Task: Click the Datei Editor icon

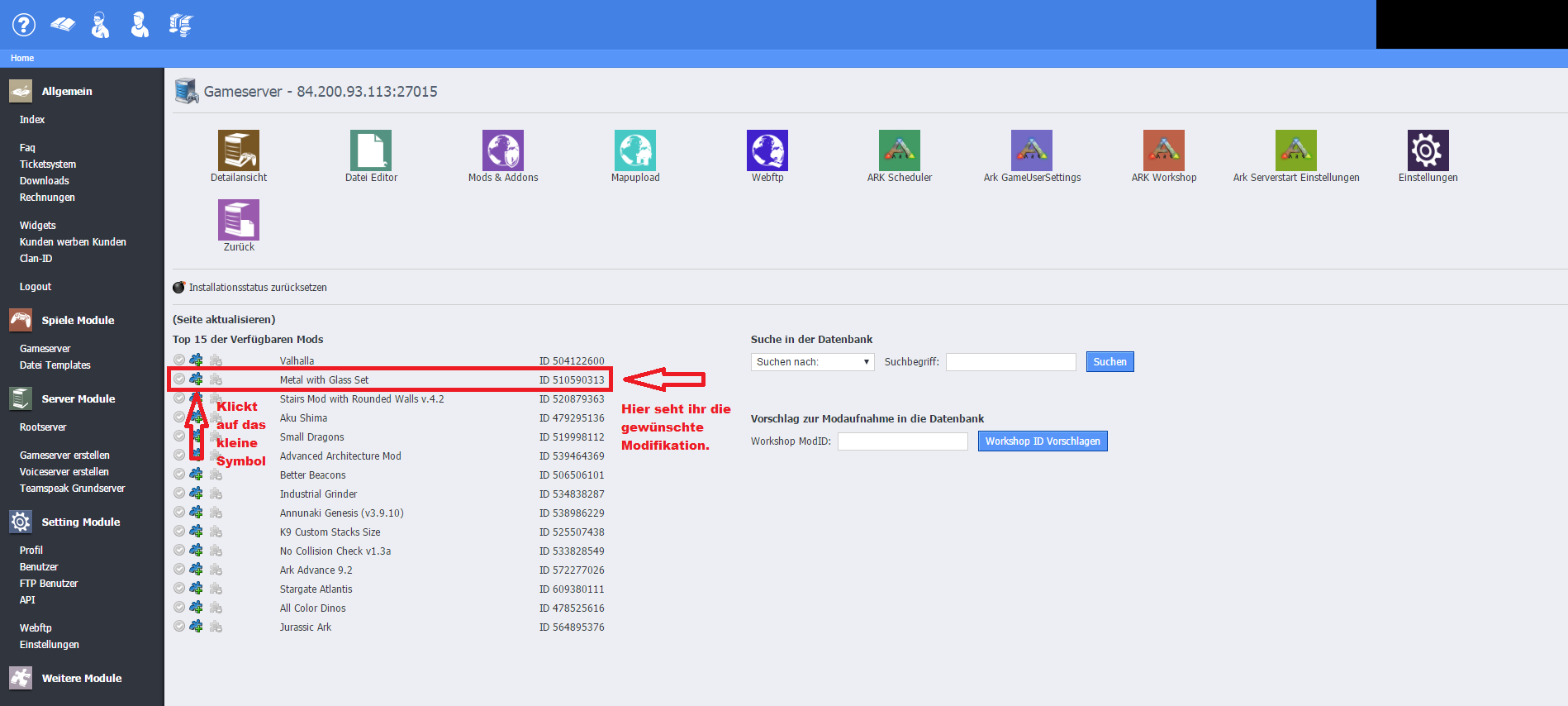Action: [x=371, y=150]
